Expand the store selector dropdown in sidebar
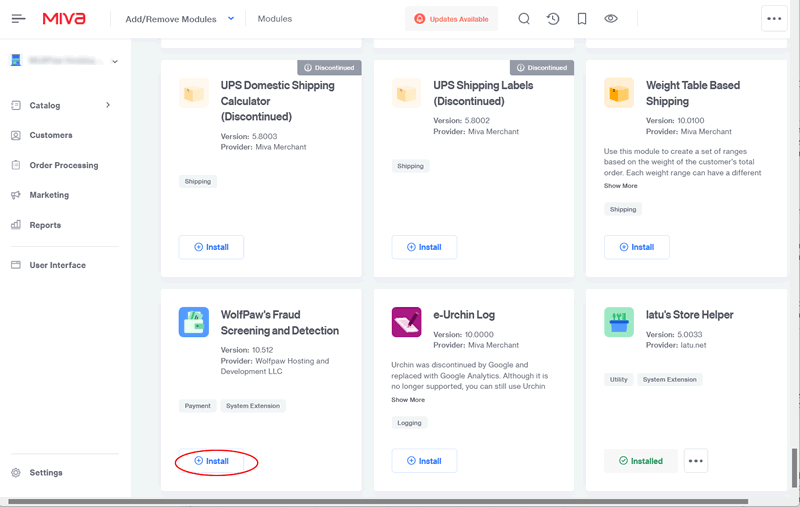Viewport: 800px width, 507px height. (115, 62)
